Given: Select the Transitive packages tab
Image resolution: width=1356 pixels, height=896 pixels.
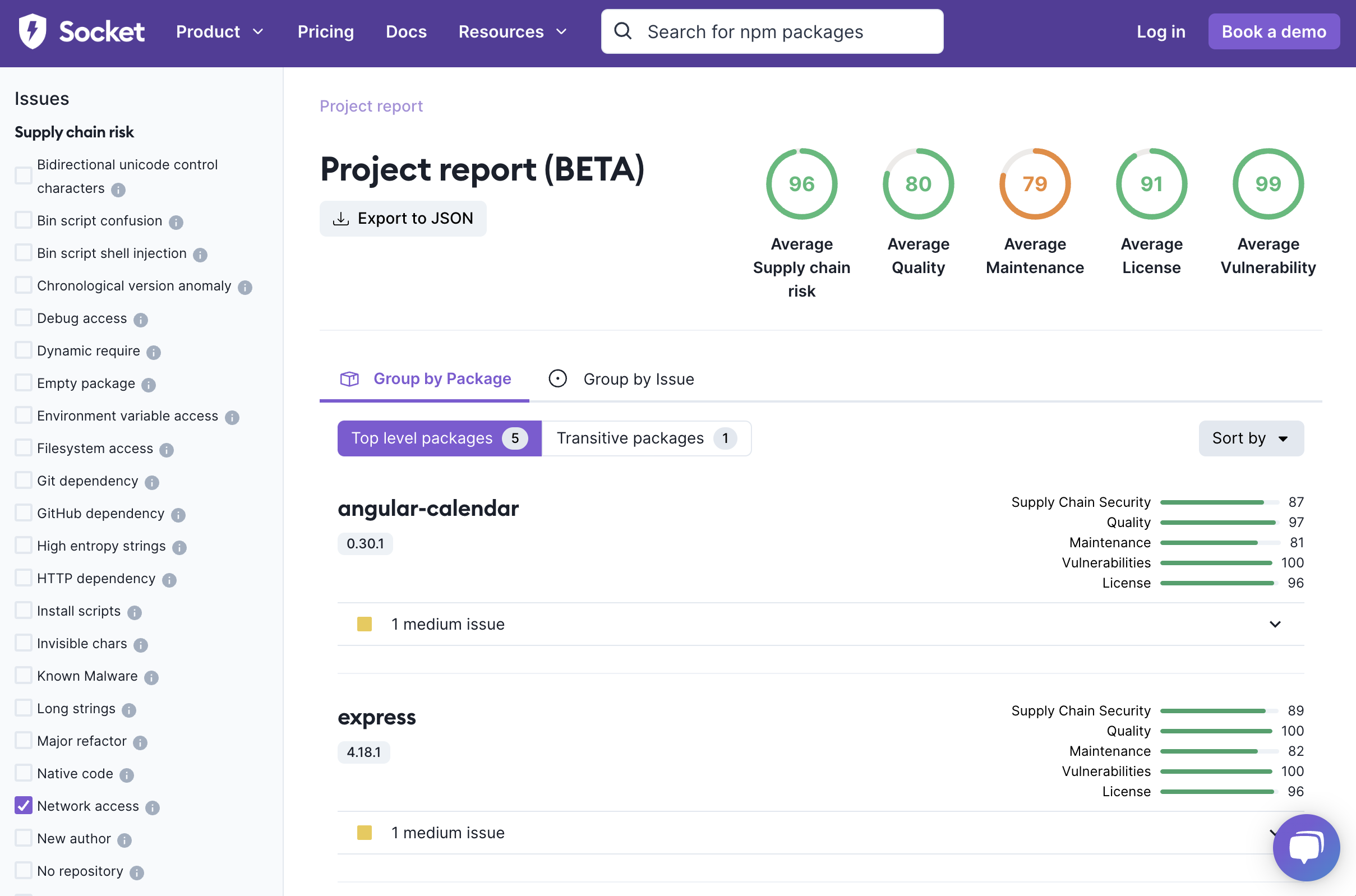Looking at the screenshot, I should [645, 438].
